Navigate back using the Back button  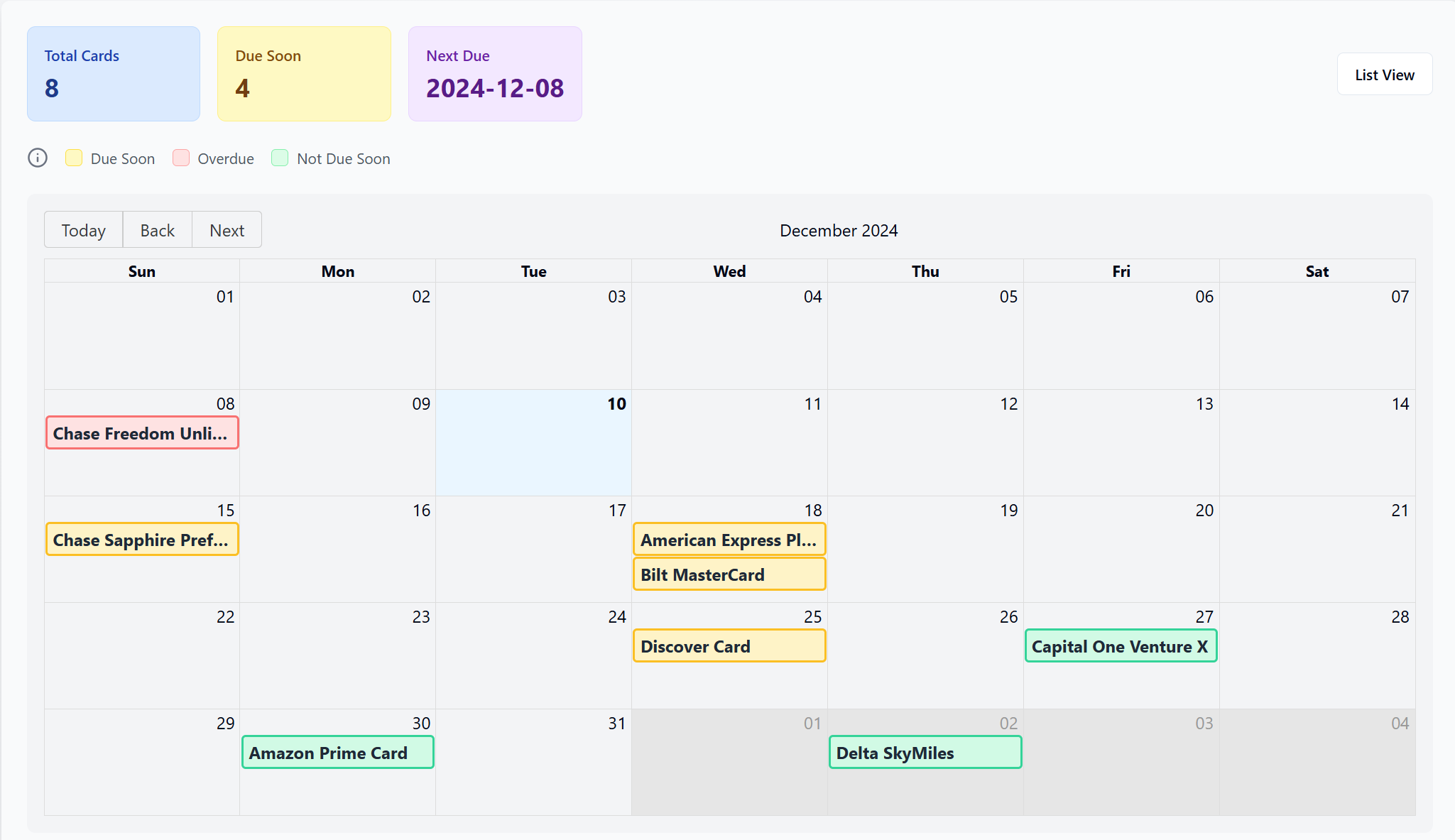pyautogui.click(x=155, y=229)
